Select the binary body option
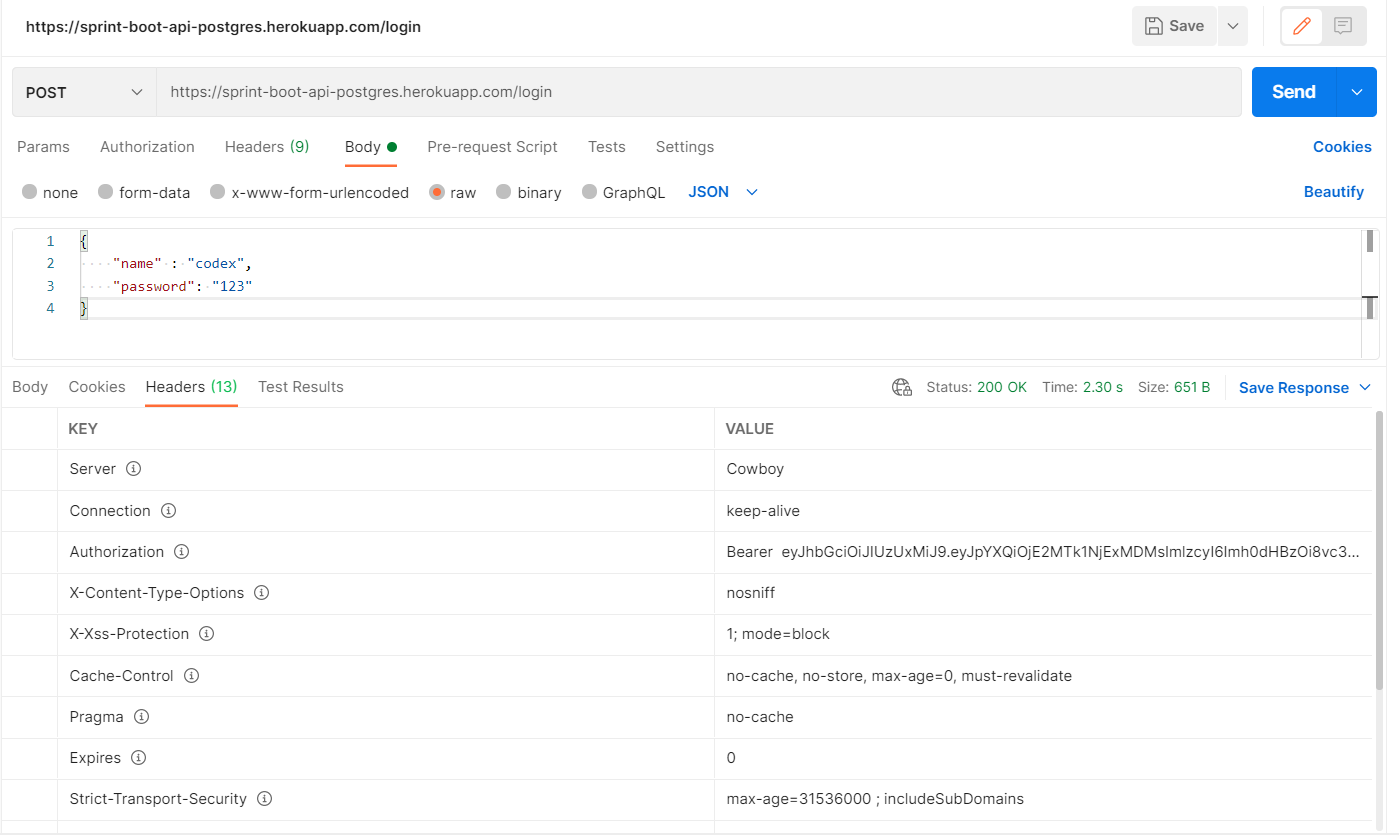Screen dimensions: 1399x839 (504, 193)
